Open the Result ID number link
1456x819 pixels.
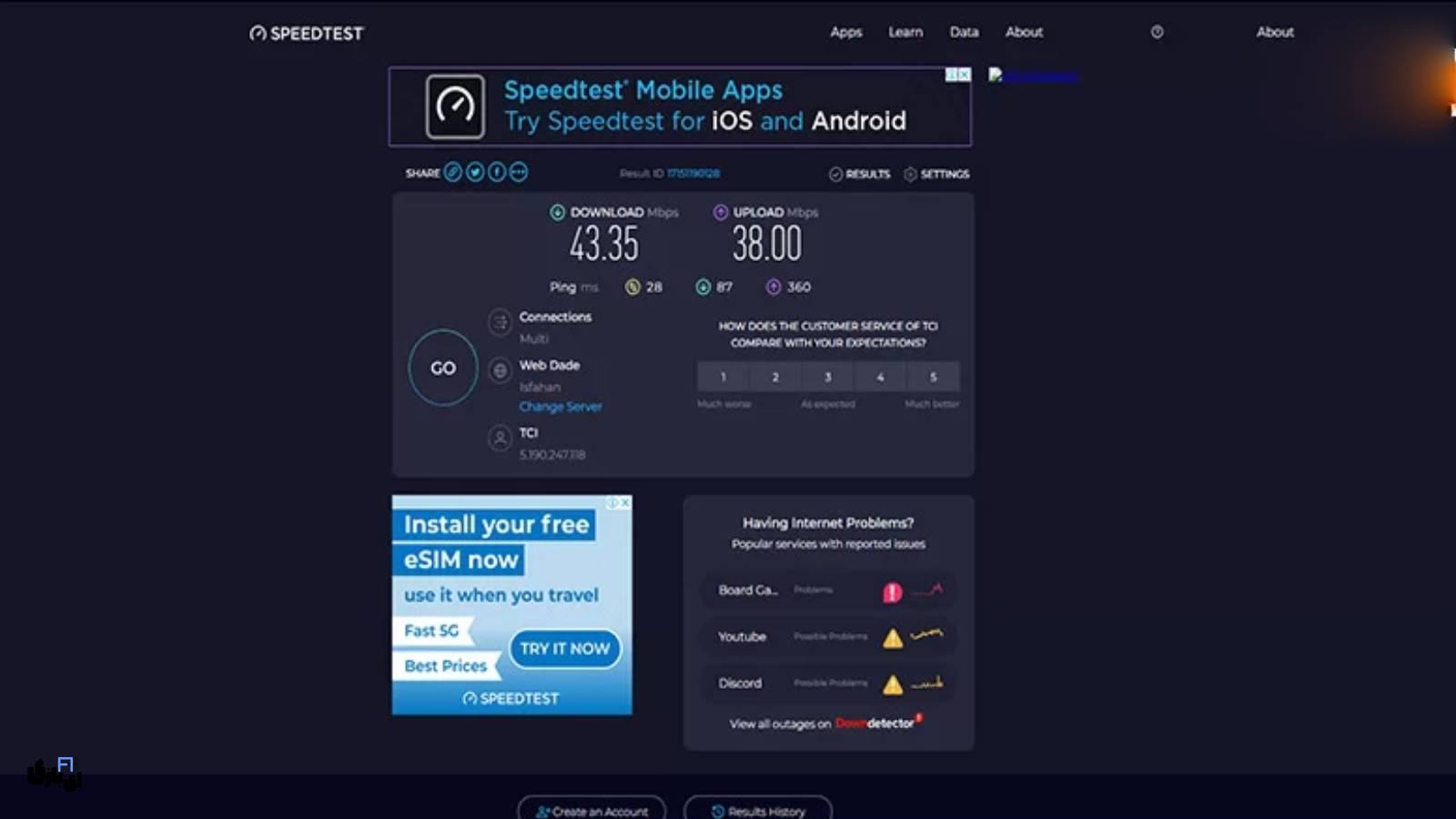[x=693, y=173]
